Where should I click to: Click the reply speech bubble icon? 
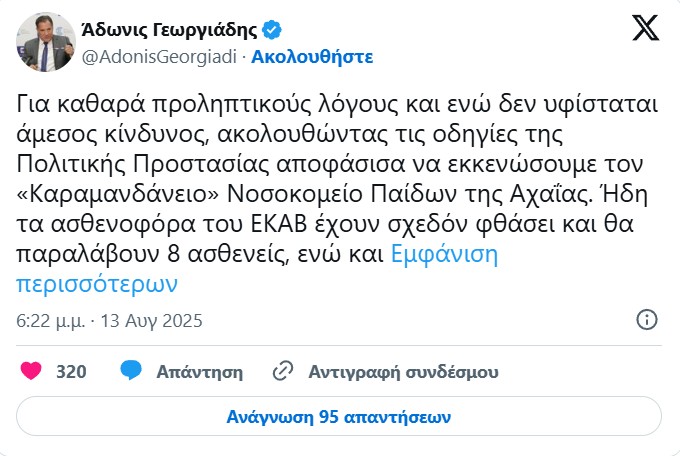pos(130,371)
